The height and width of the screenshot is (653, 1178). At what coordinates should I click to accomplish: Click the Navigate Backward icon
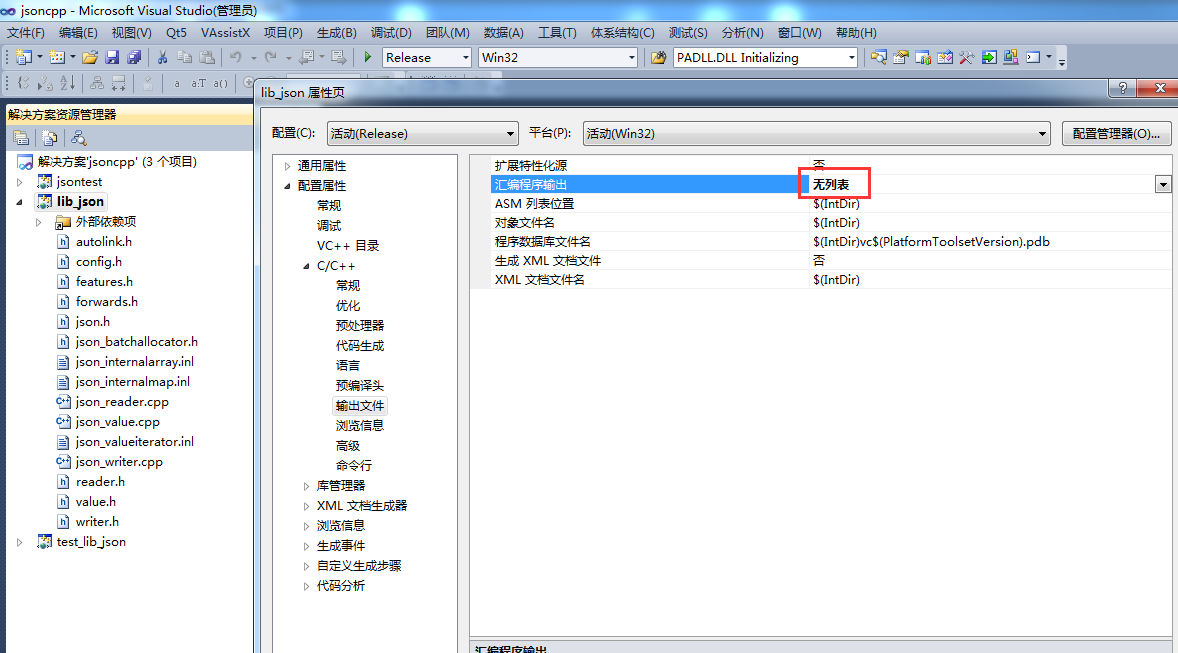tap(307, 57)
